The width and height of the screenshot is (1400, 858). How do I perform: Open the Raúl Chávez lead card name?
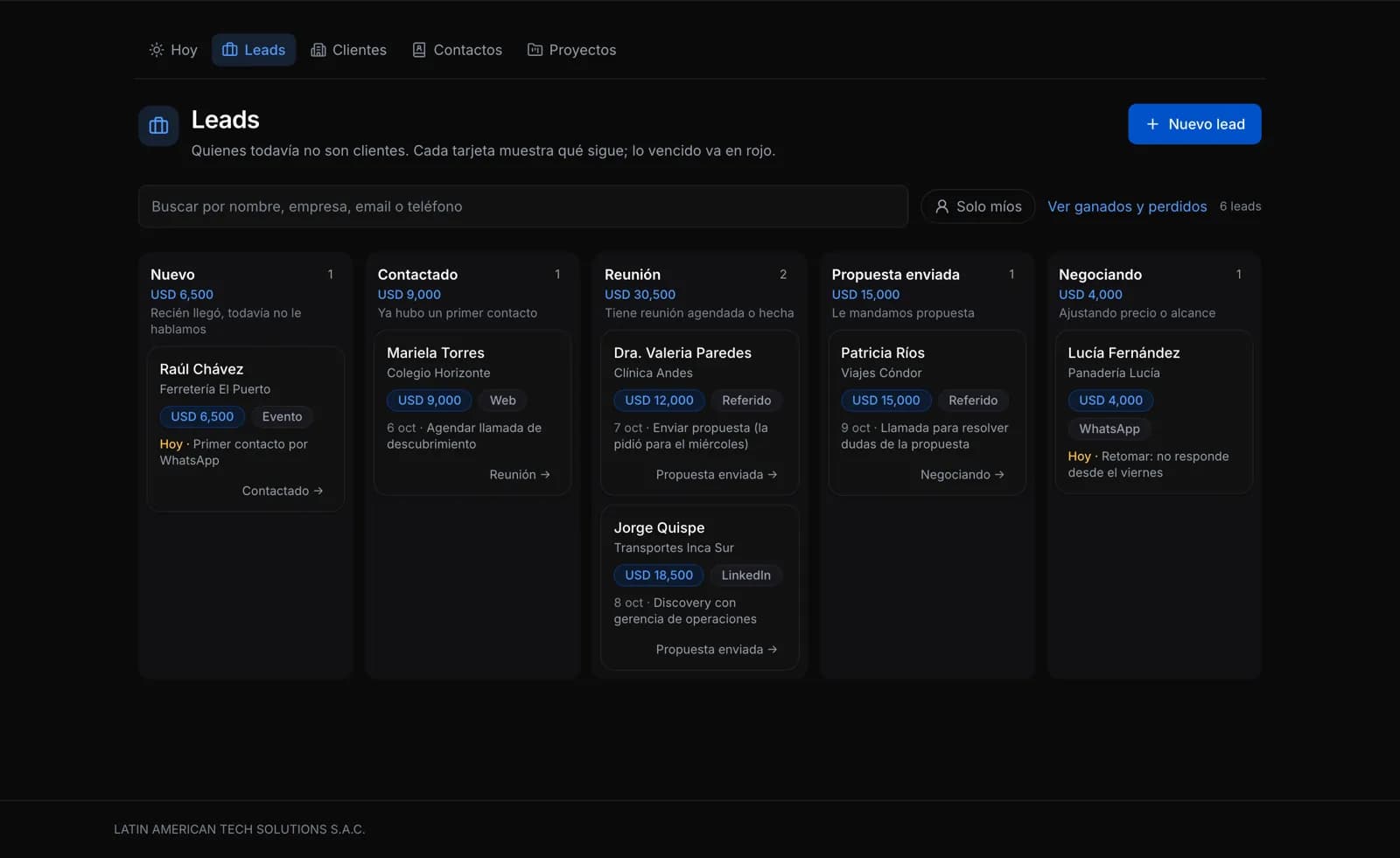click(x=201, y=369)
